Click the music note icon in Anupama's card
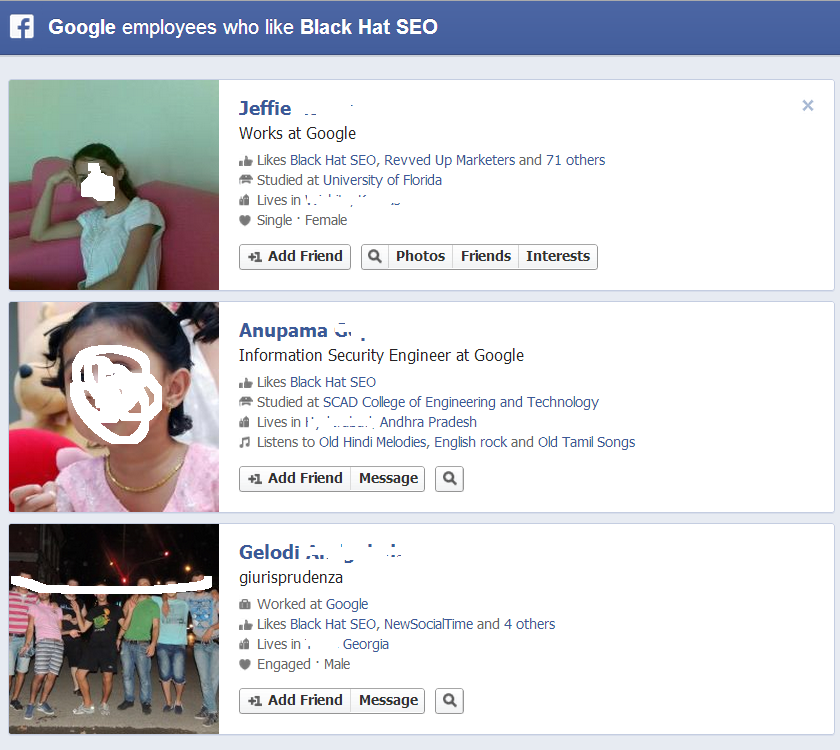840x750 pixels. pyautogui.click(x=245, y=442)
